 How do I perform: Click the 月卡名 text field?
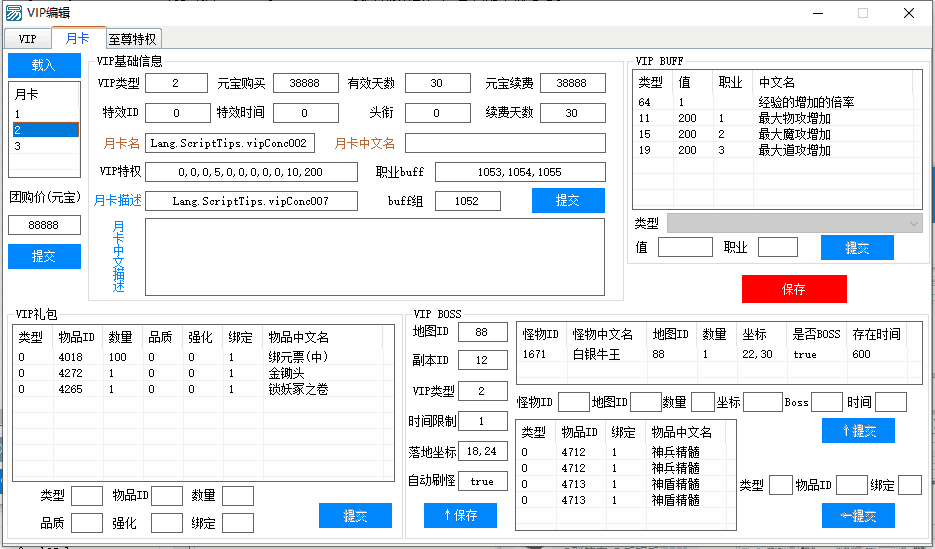(230, 143)
